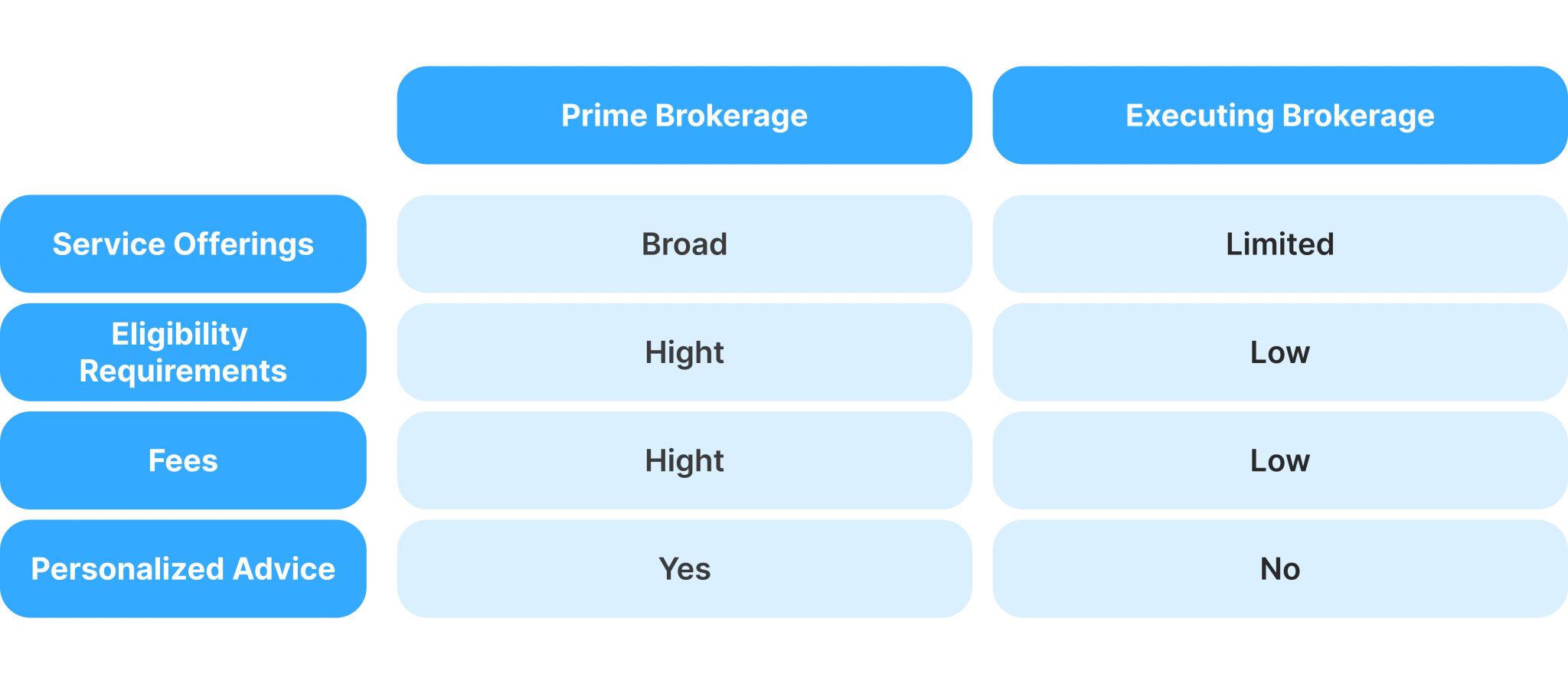The width and height of the screenshot is (1568, 684).
Task: Click Low in the Eligibility Requirements row
Action: pos(1280,352)
